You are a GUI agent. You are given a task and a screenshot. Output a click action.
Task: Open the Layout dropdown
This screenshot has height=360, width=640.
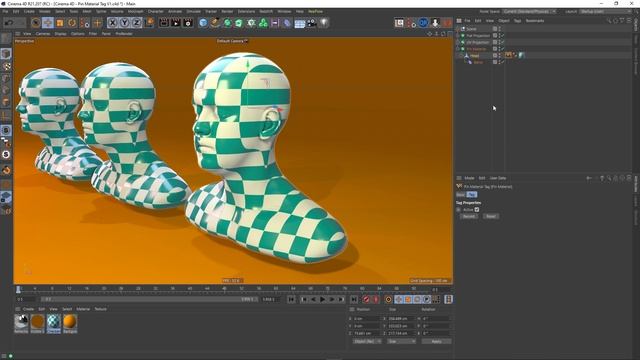click(x=606, y=11)
